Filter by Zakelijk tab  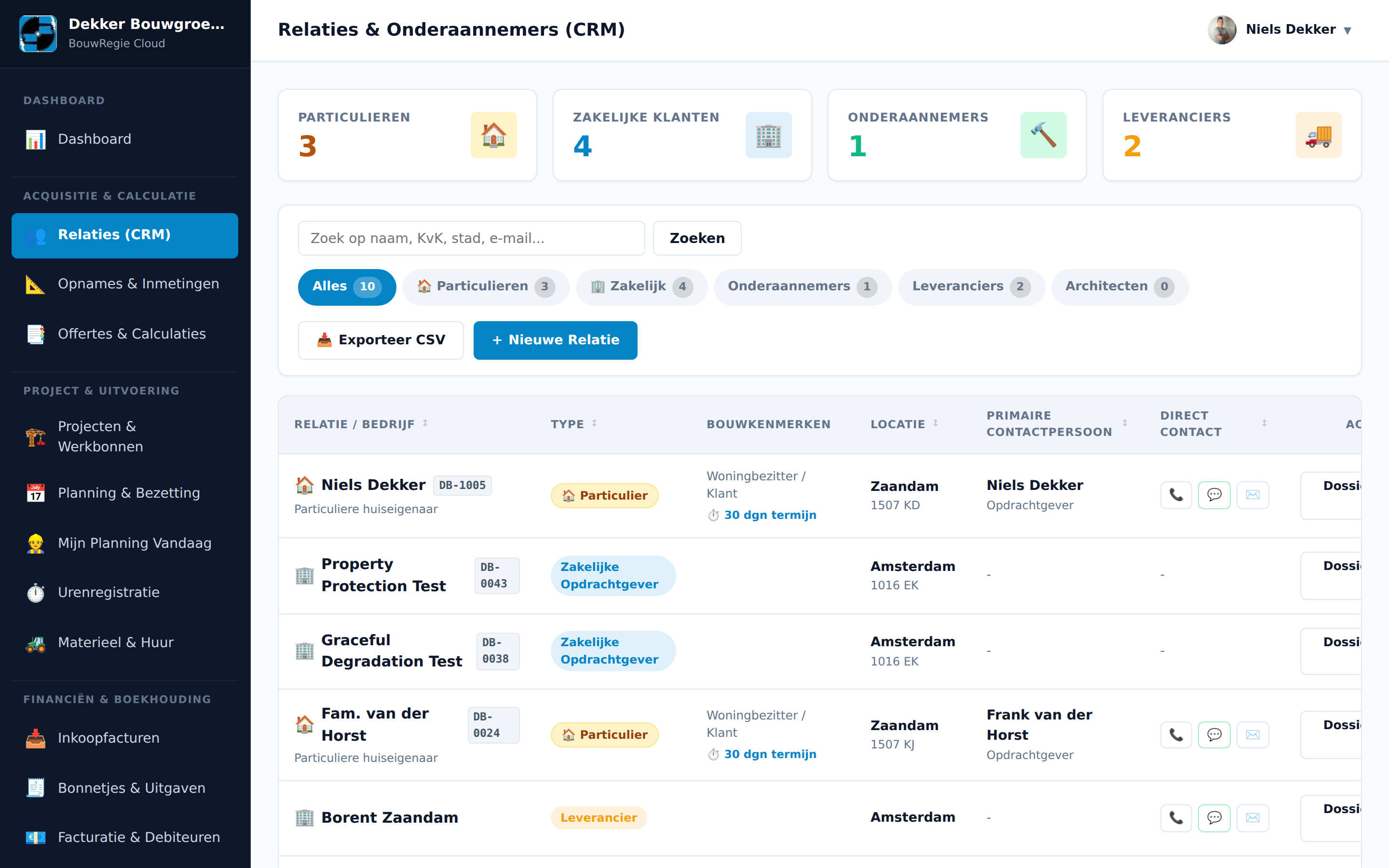pyautogui.click(x=641, y=286)
